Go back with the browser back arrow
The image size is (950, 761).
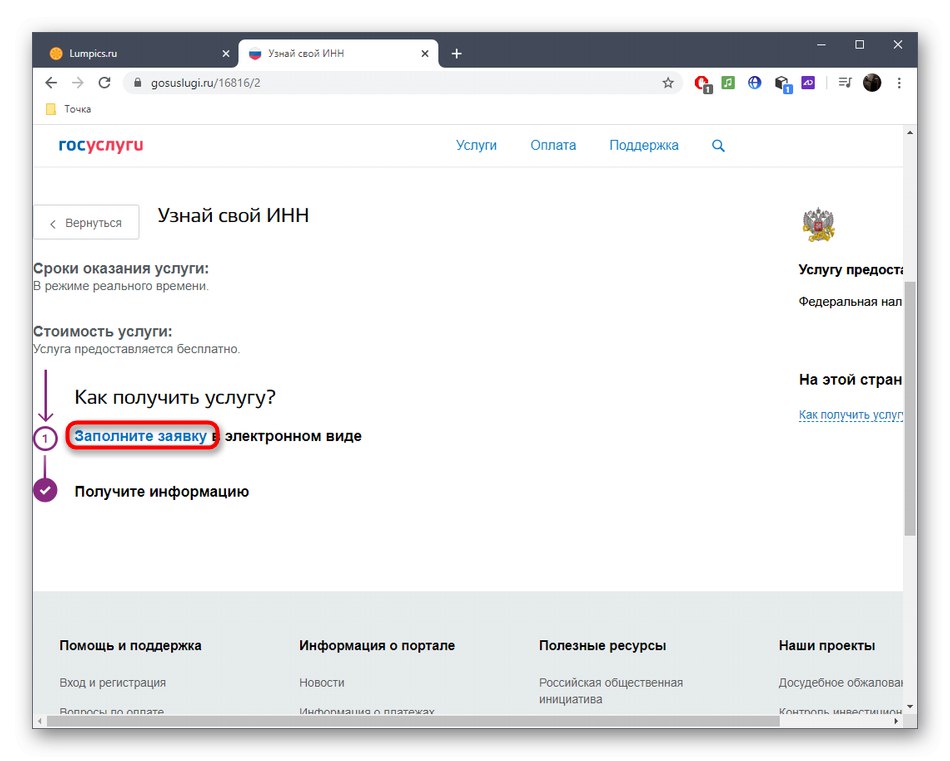point(51,83)
